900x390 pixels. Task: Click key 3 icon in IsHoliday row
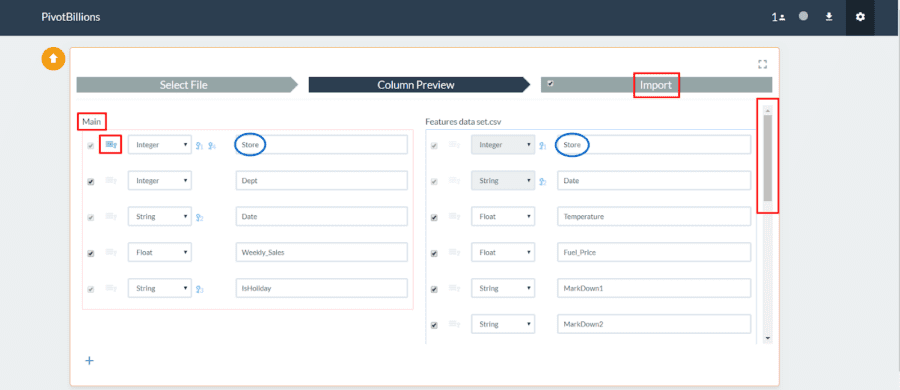pos(200,289)
